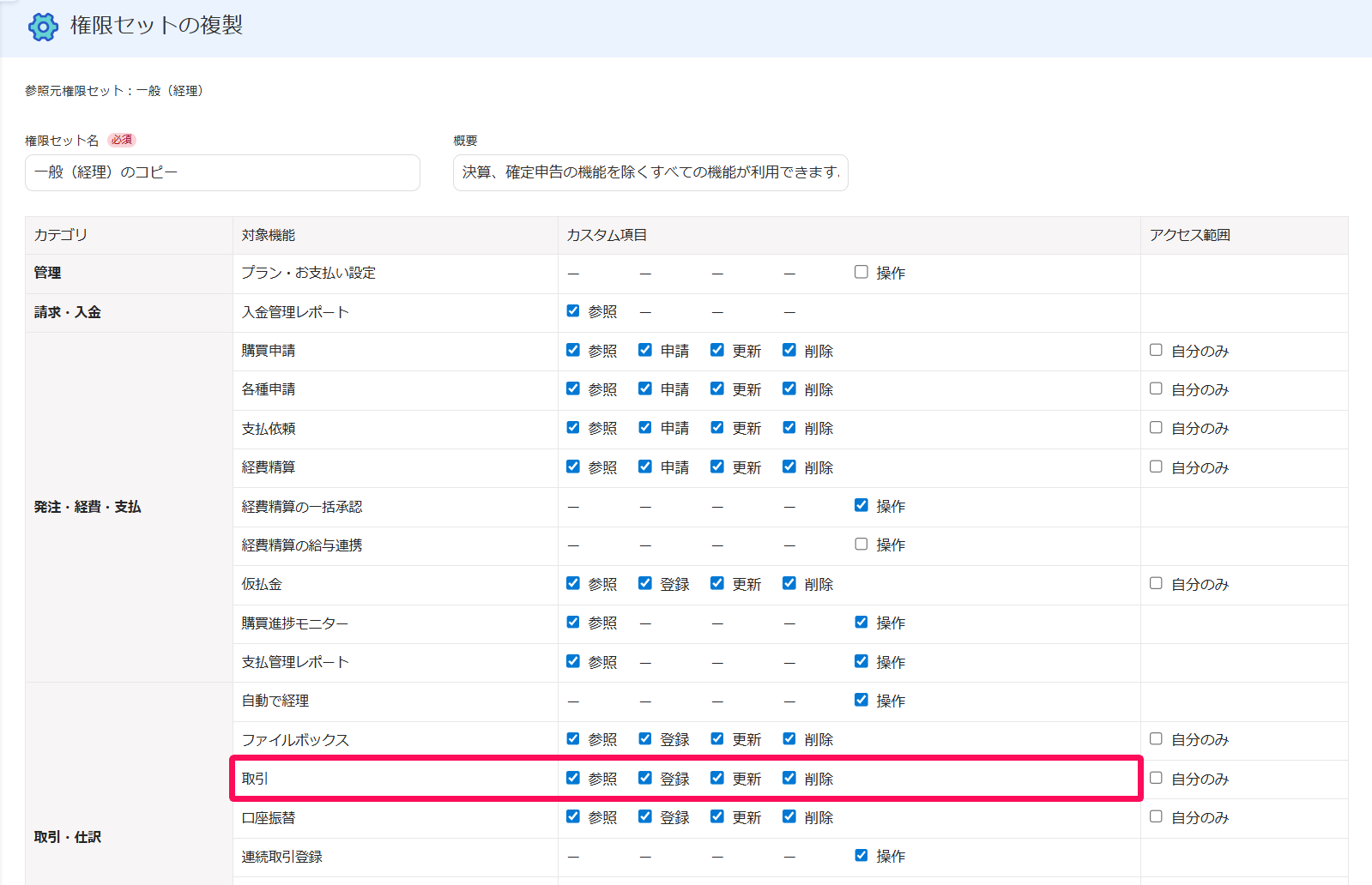Uncheck 登録 for 取引 row
The width and height of the screenshot is (1372, 885).
pos(645,778)
